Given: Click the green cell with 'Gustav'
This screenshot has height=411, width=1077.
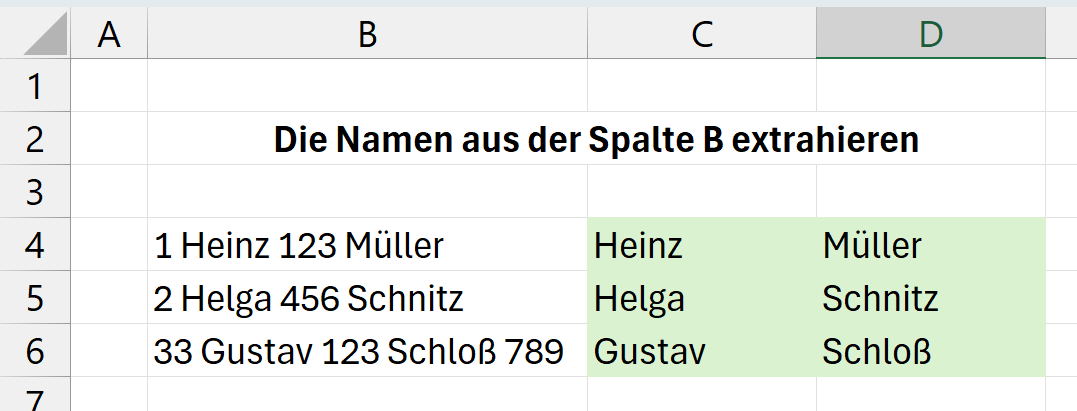Looking at the screenshot, I should pyautogui.click(x=650, y=351).
